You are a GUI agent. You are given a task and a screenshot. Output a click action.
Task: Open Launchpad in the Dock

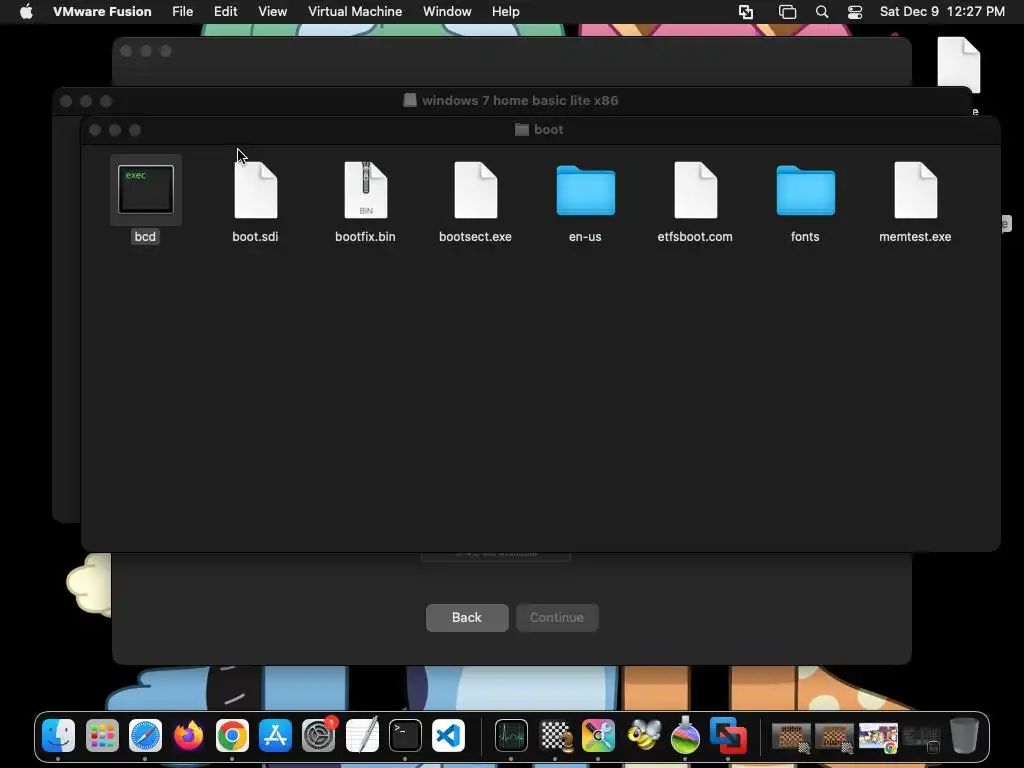[x=102, y=735]
